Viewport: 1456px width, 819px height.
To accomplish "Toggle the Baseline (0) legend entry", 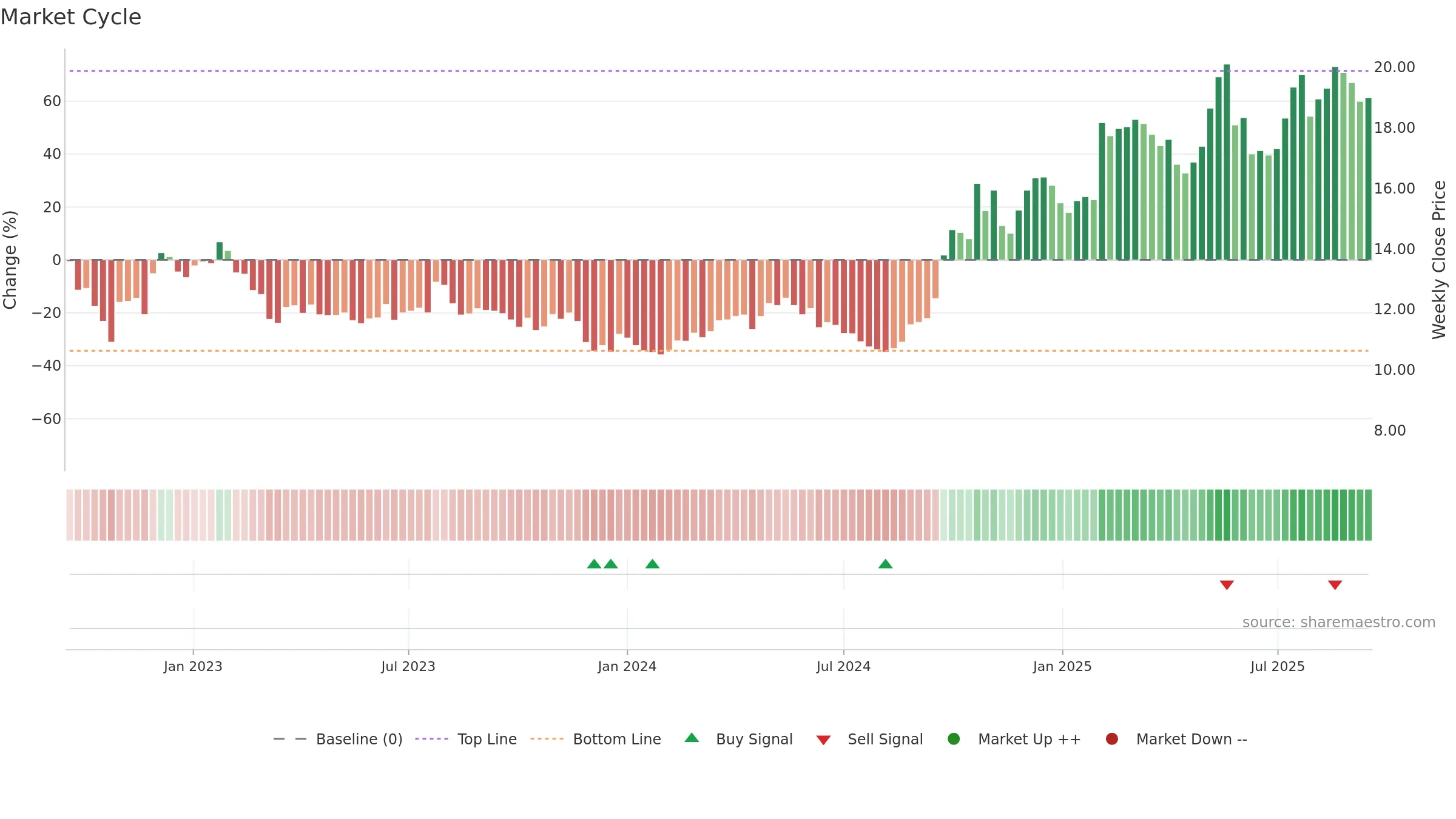I will point(338,739).
